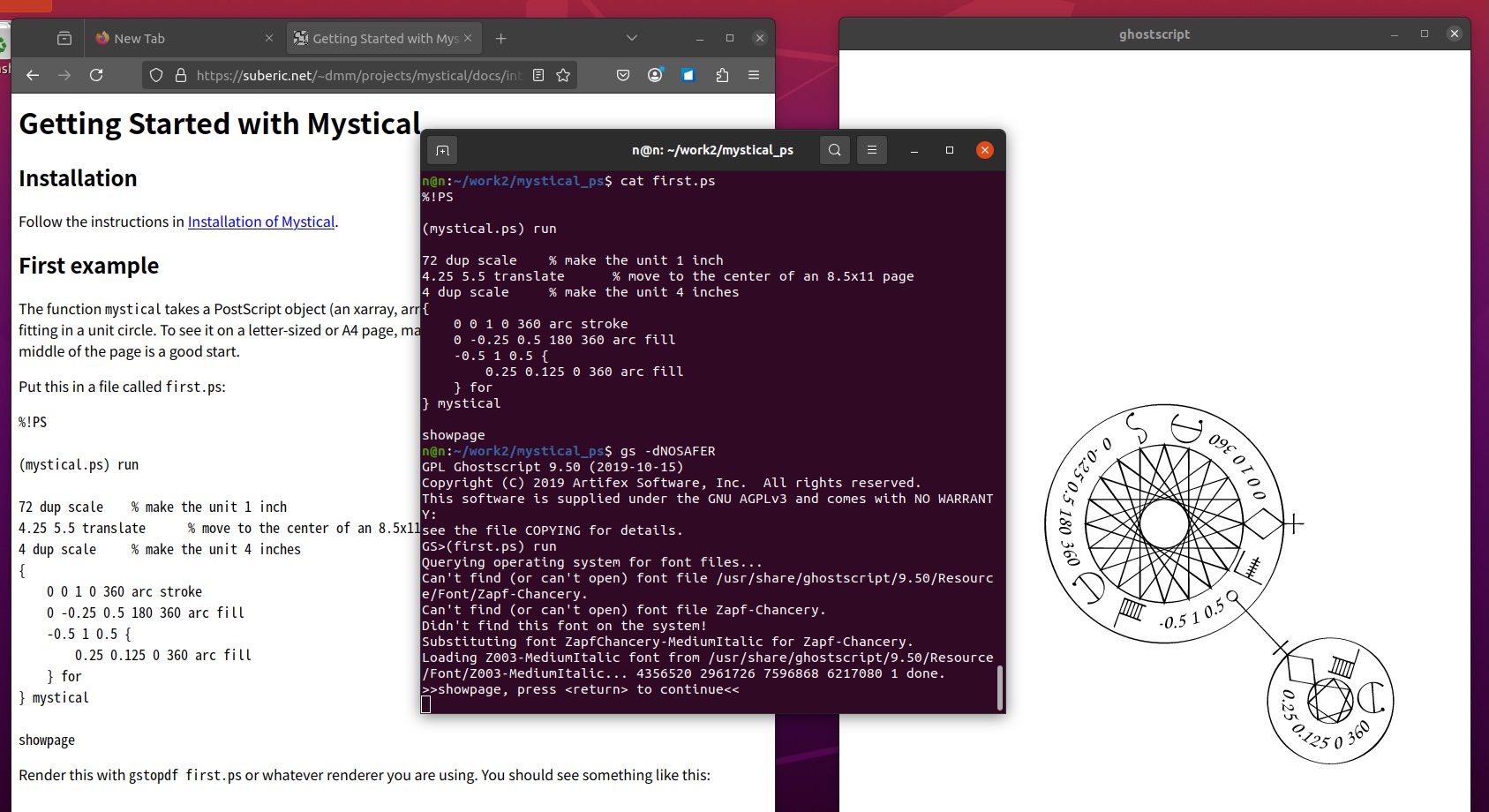Open the terminal hamburger menu
Viewport: 1489px width, 812px height.
tap(872, 150)
